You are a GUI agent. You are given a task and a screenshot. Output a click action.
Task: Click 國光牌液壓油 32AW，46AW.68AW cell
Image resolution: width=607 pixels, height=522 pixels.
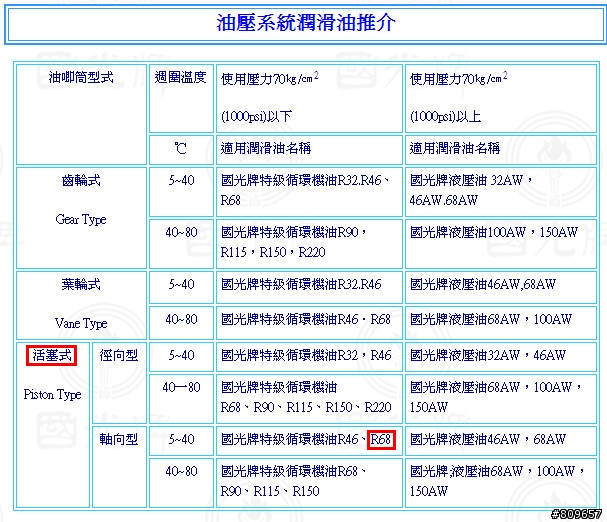click(x=501, y=192)
